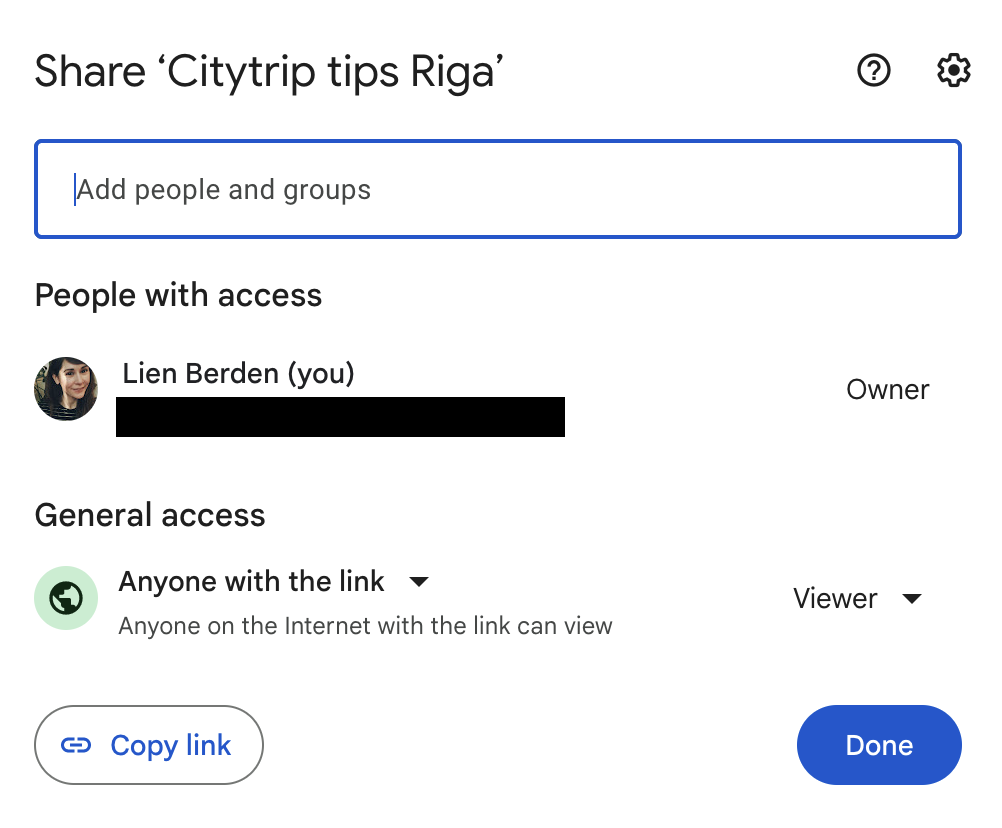Open sharing settings gear icon
The image size is (1002, 828).
click(953, 70)
